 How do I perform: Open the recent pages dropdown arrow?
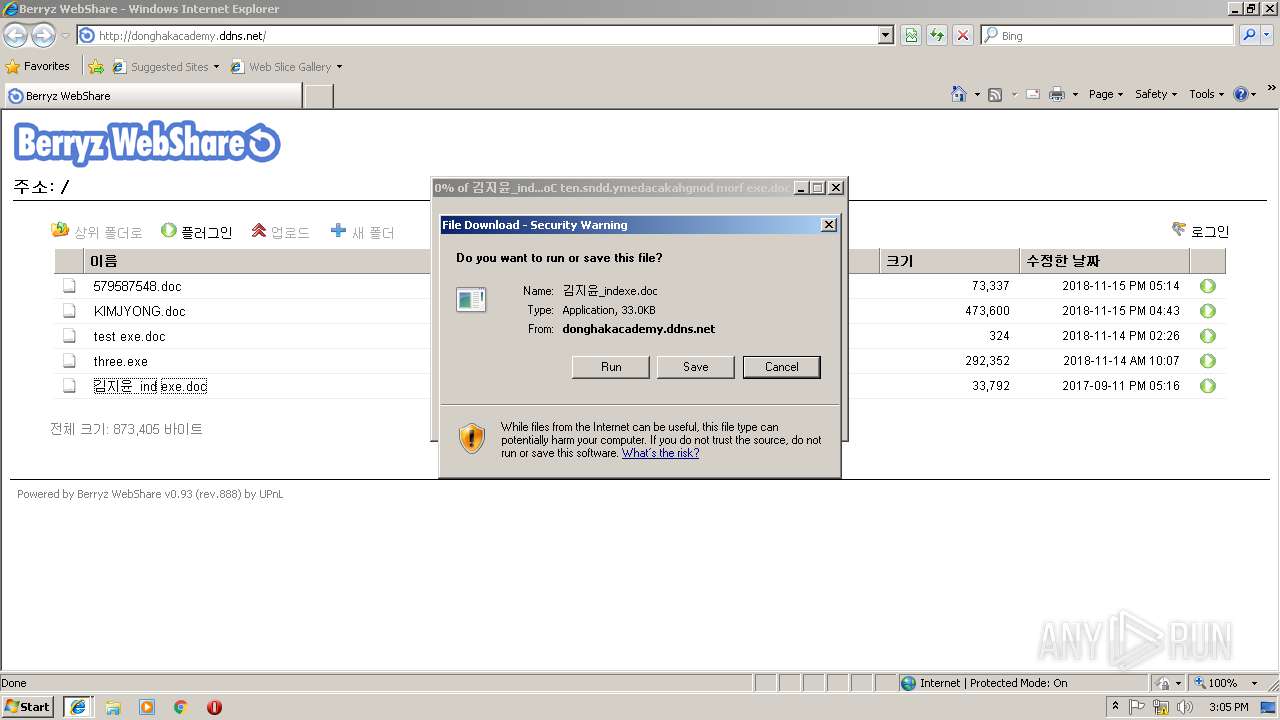coord(65,36)
